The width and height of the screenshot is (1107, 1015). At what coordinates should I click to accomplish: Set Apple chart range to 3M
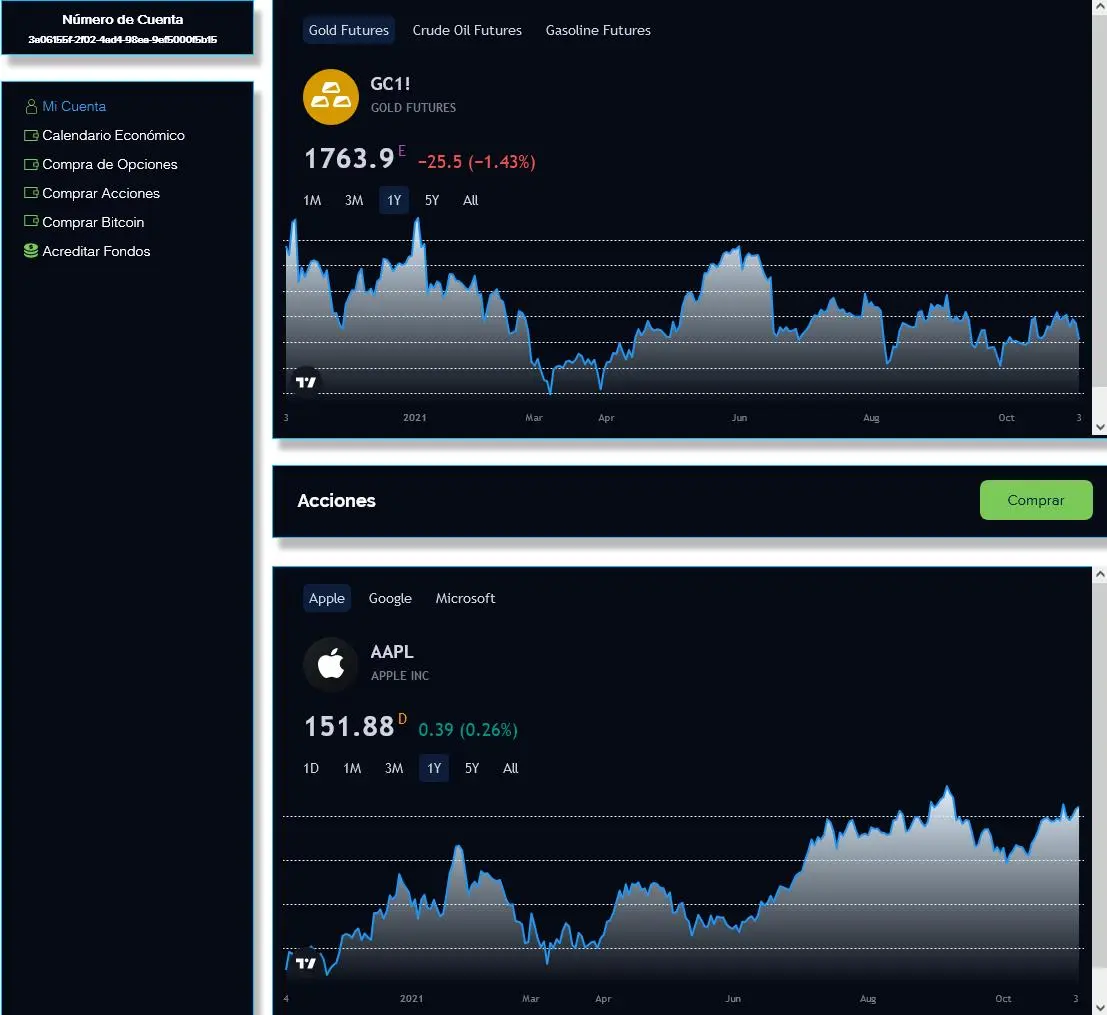click(394, 769)
